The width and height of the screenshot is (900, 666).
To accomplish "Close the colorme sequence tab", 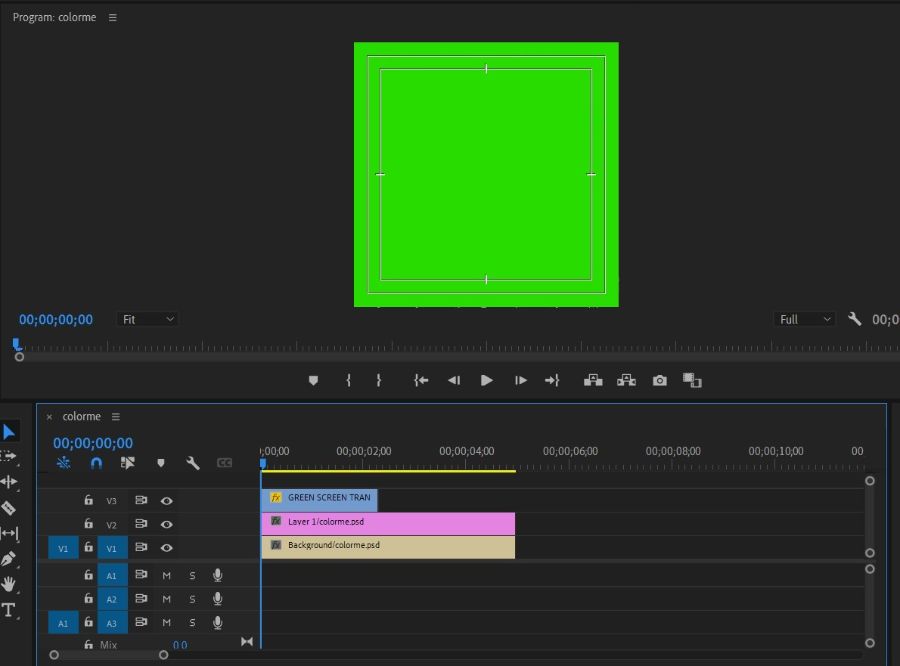I will 49,417.
